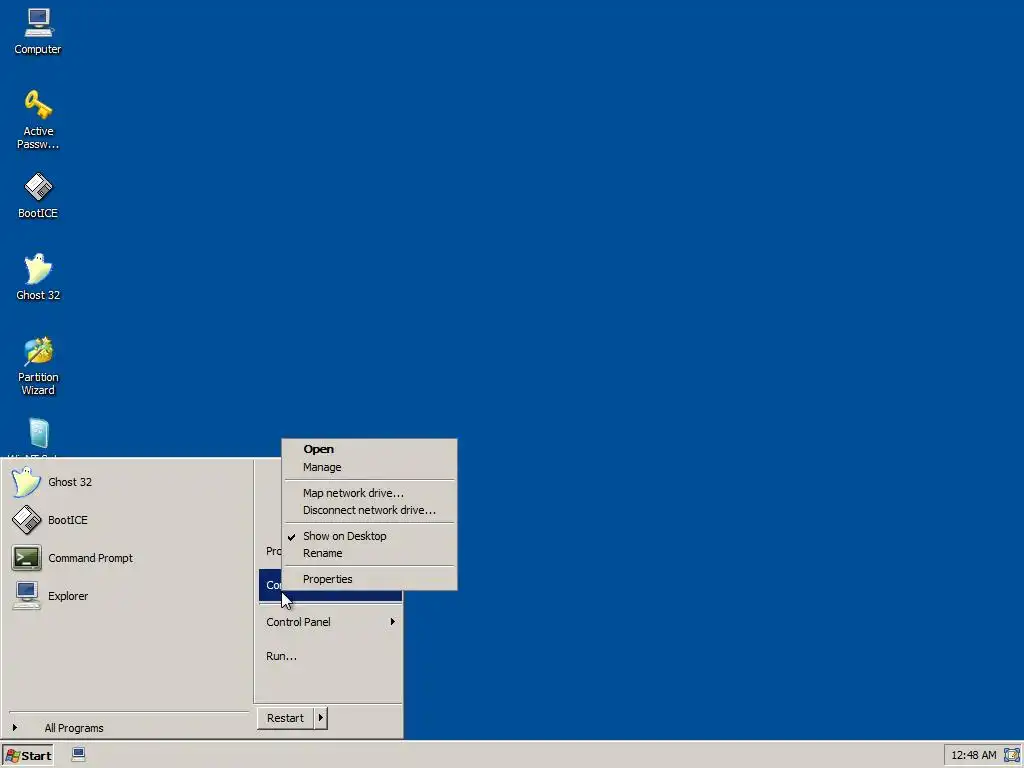Viewport: 1024px width, 768px height.
Task: Toggle Show on Desktop option
Action: tap(369, 536)
